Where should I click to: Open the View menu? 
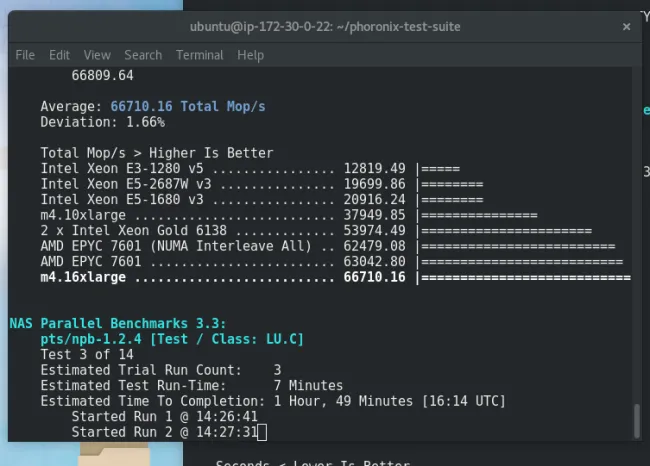click(x=97, y=55)
